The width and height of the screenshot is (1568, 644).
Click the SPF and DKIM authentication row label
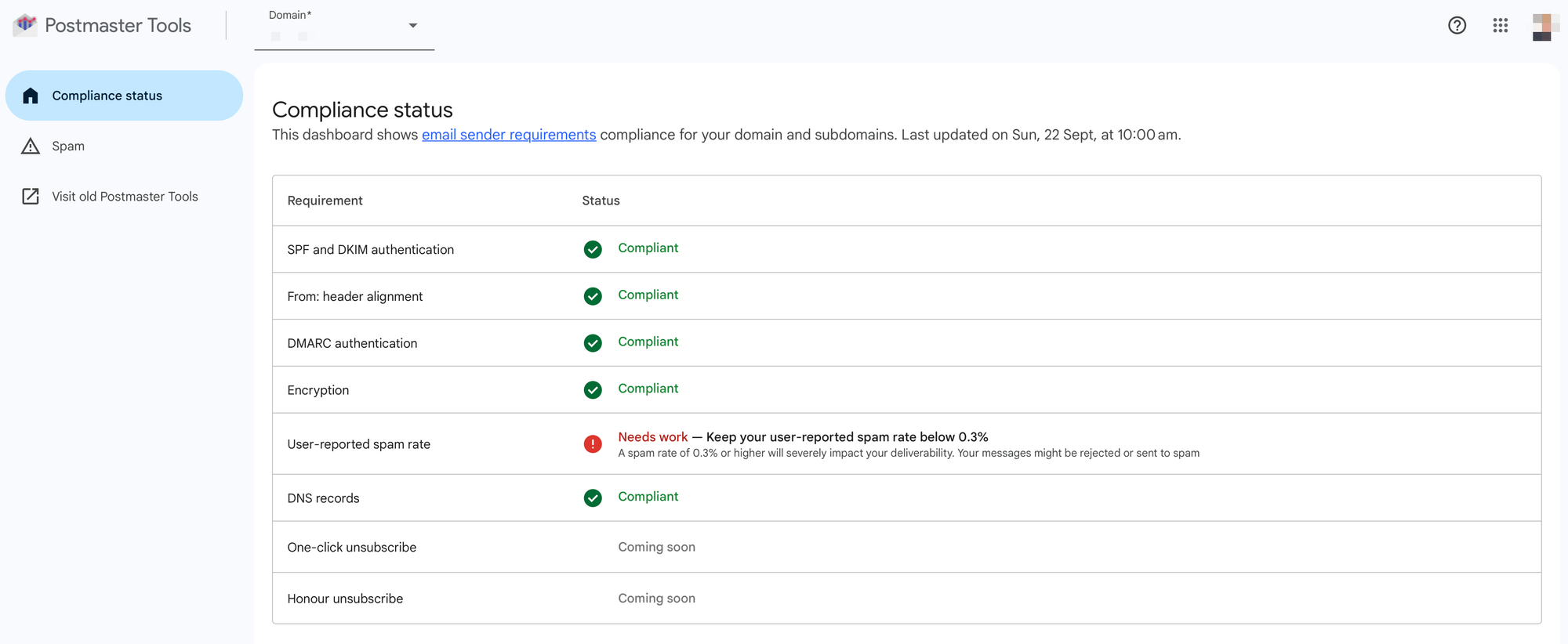370,249
